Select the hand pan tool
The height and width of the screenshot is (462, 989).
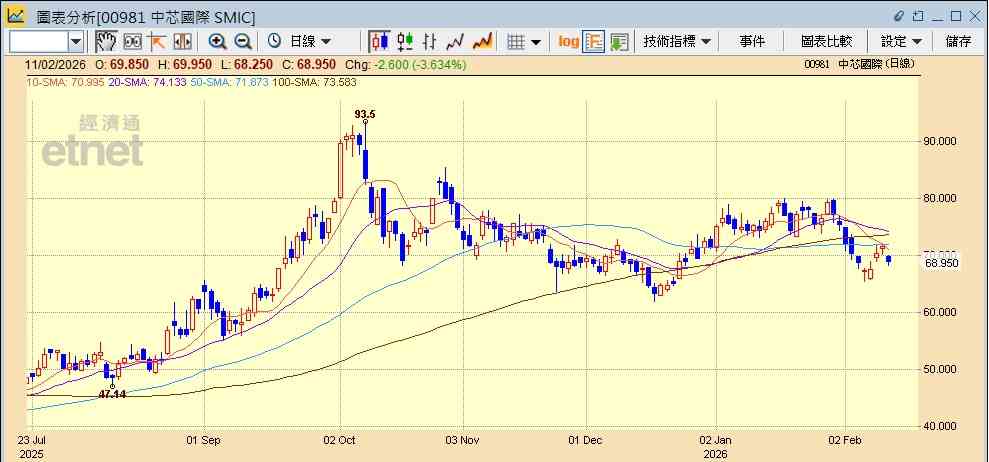[106, 42]
